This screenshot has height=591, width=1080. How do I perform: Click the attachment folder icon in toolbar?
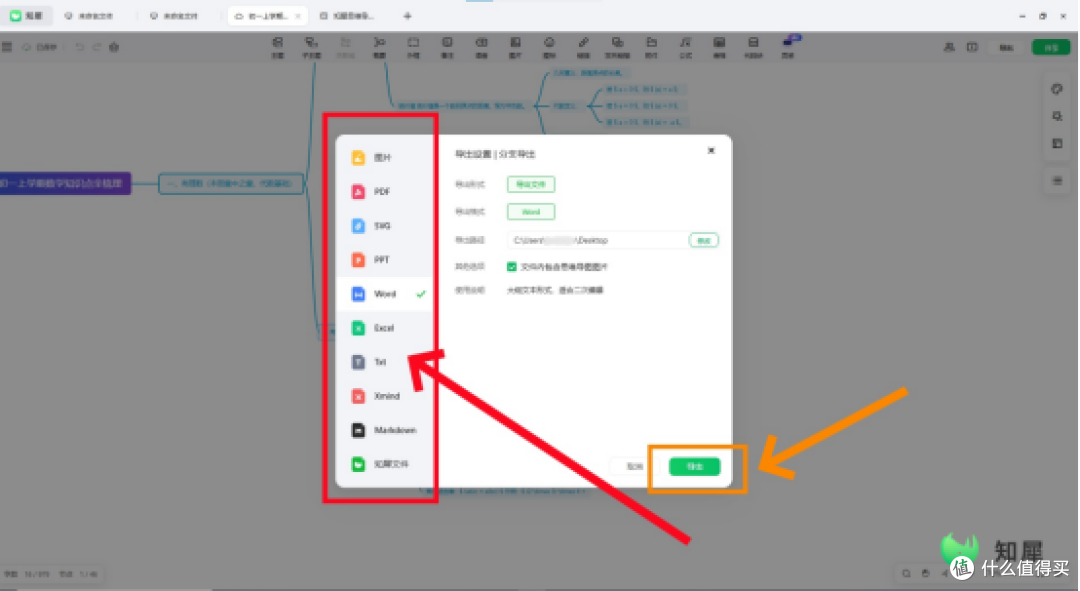[651, 47]
